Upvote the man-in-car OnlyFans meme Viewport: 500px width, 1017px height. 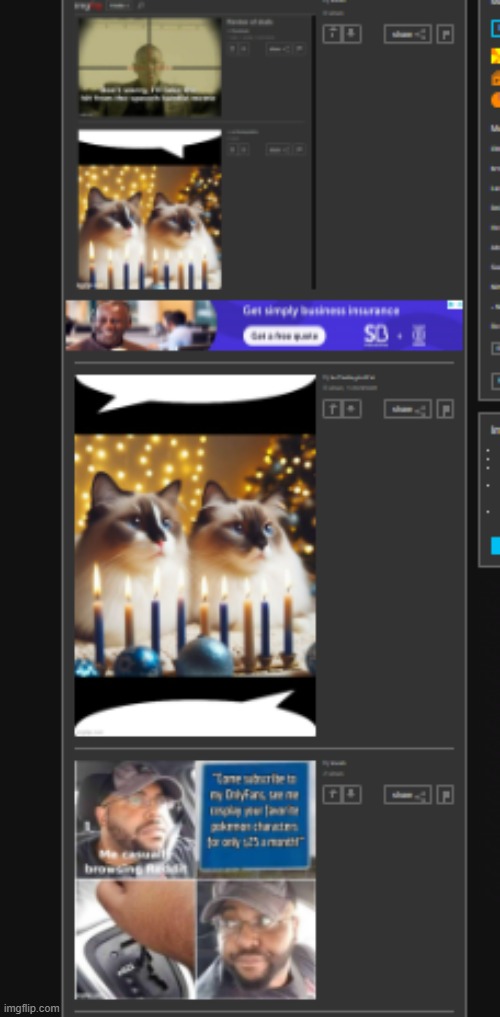[x=332, y=795]
